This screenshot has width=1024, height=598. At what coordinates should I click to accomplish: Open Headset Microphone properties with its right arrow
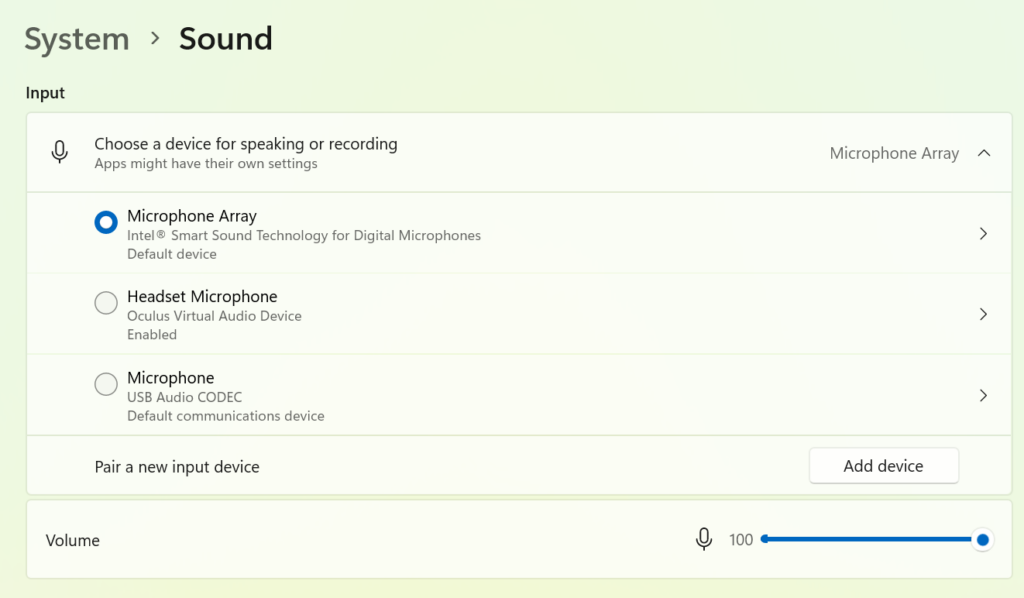[x=983, y=314]
